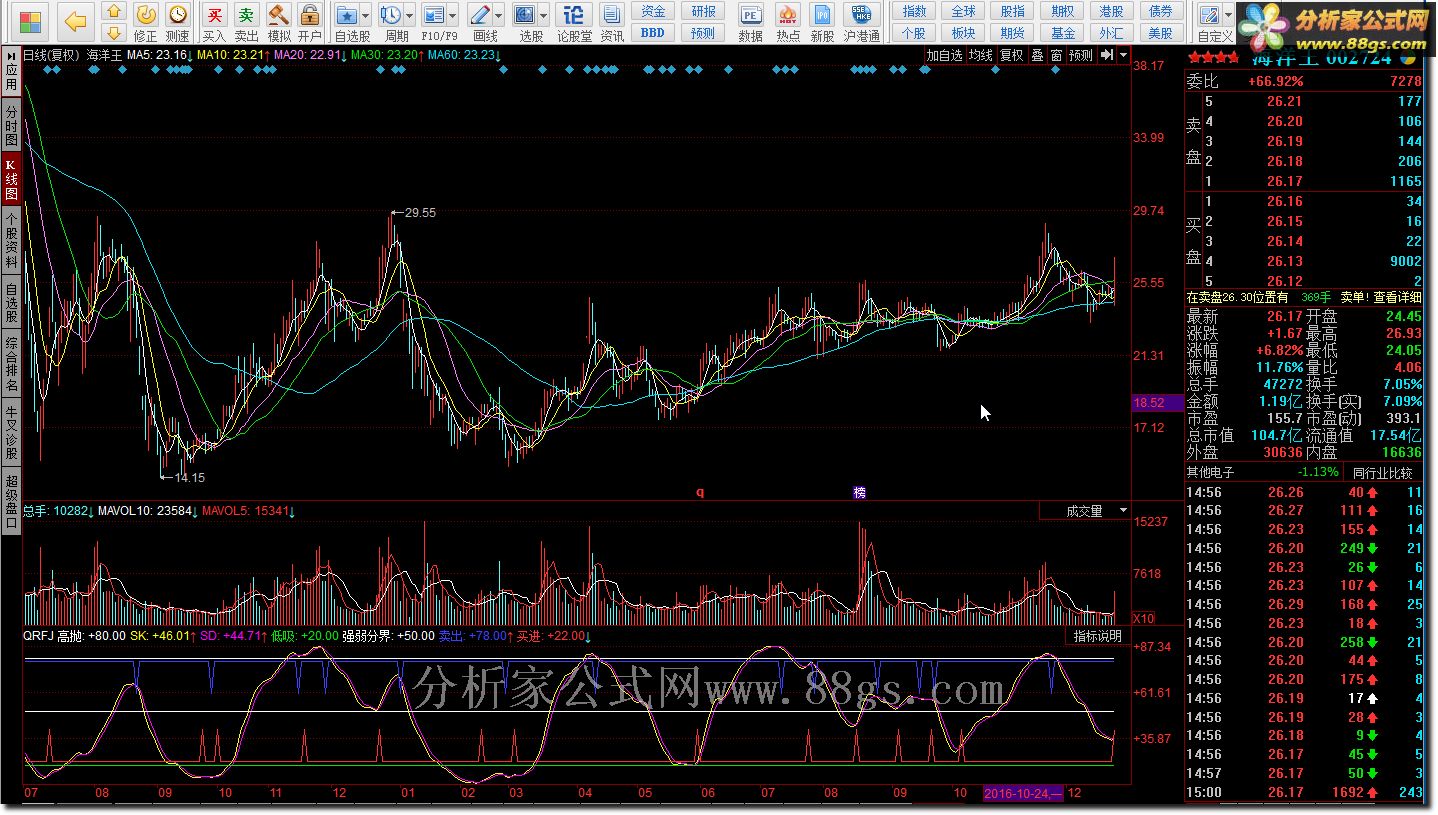Open the 修正 correction tool
The width and height of the screenshot is (1438, 815).
tap(146, 22)
